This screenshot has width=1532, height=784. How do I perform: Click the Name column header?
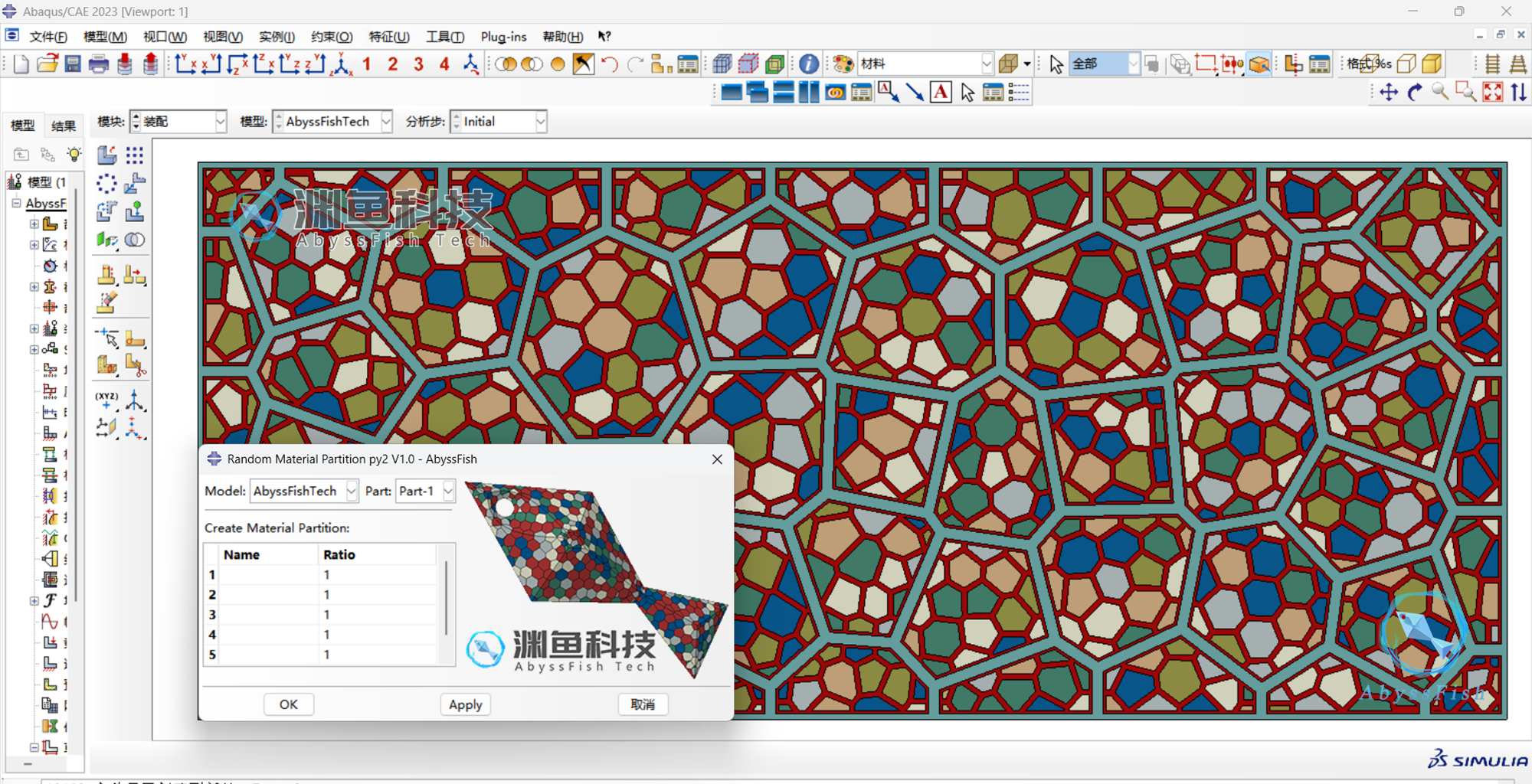(269, 554)
